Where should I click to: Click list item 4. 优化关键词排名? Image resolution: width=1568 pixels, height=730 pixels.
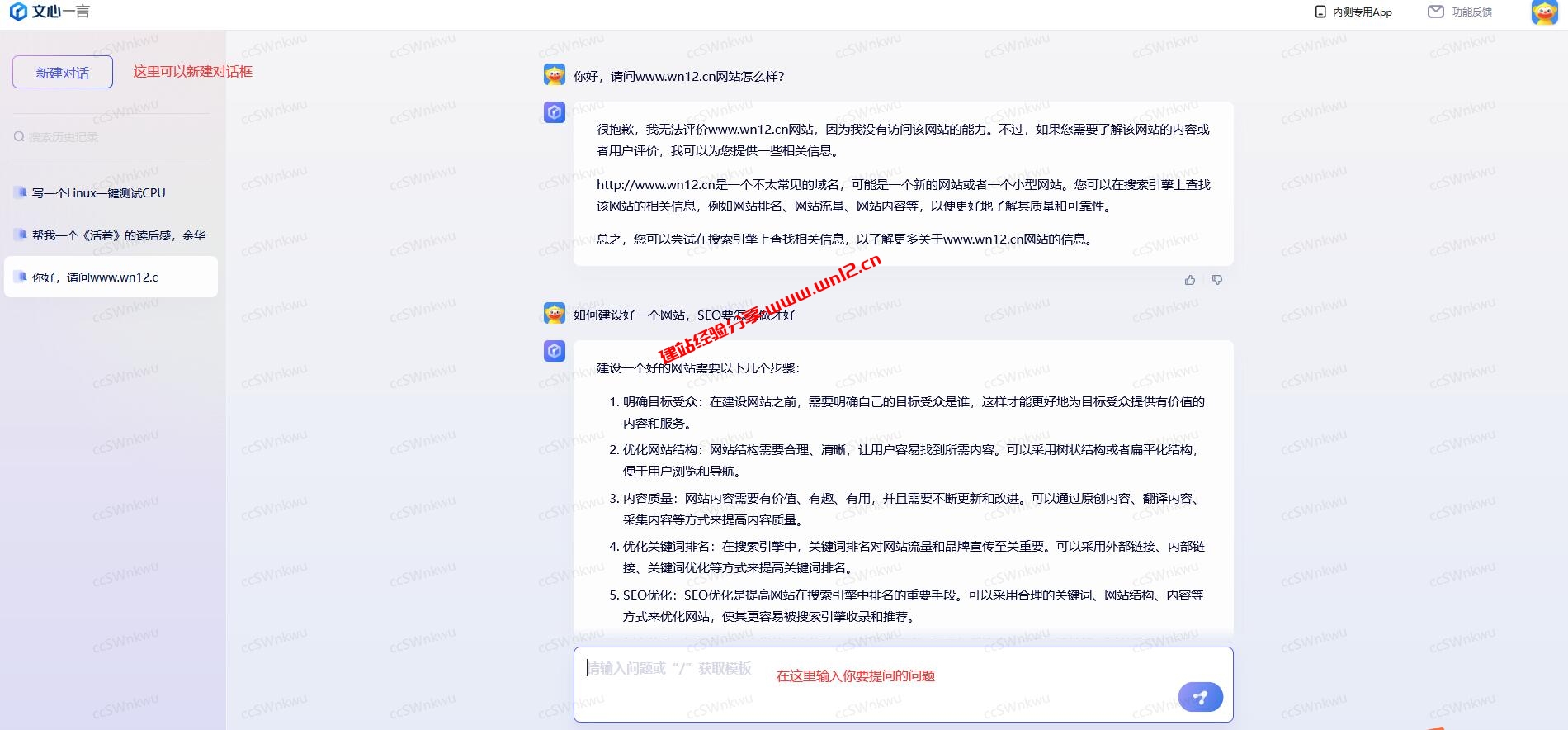tap(907, 557)
